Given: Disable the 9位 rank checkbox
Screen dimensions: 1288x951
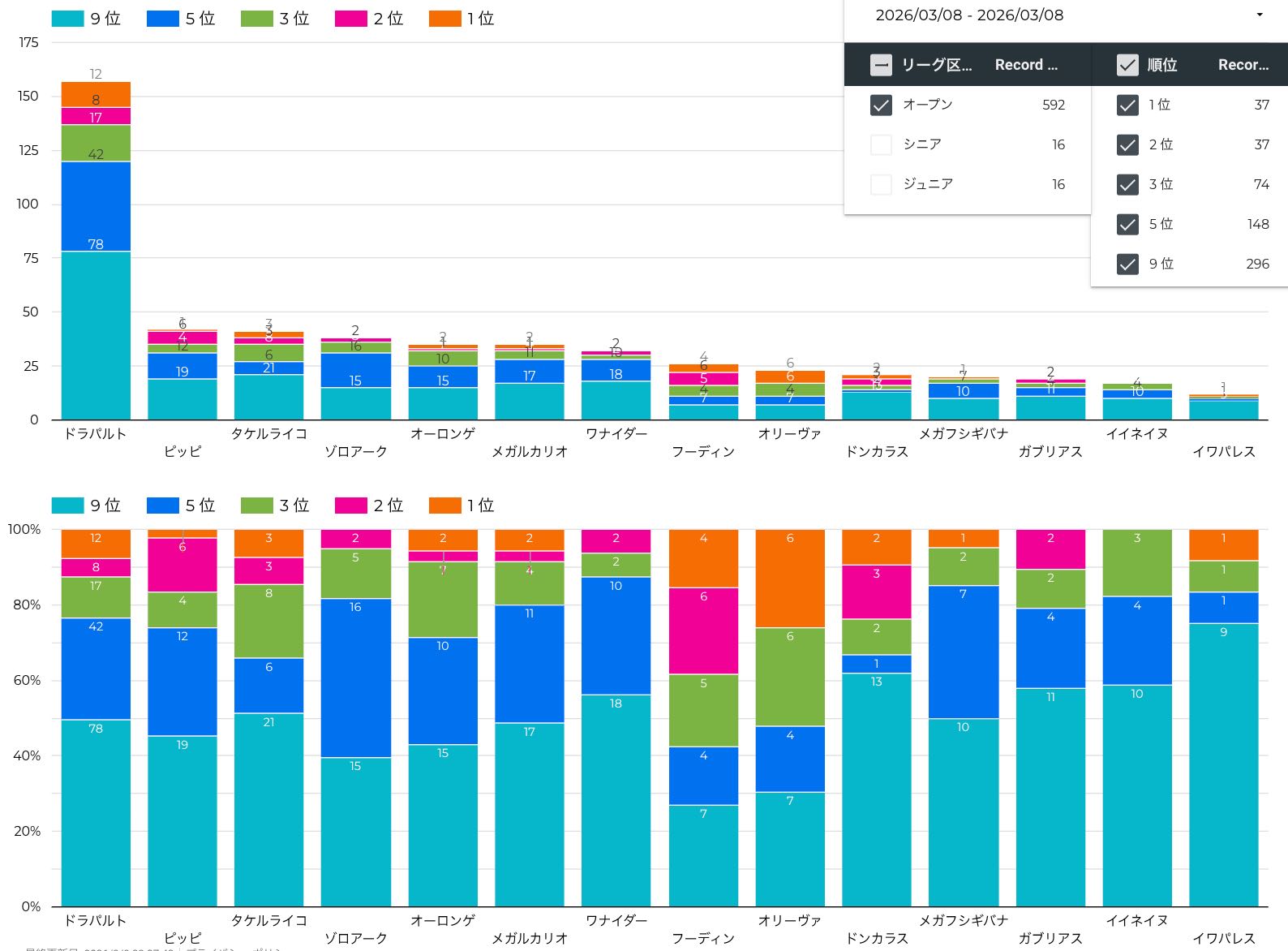Looking at the screenshot, I should pyautogui.click(x=1127, y=264).
